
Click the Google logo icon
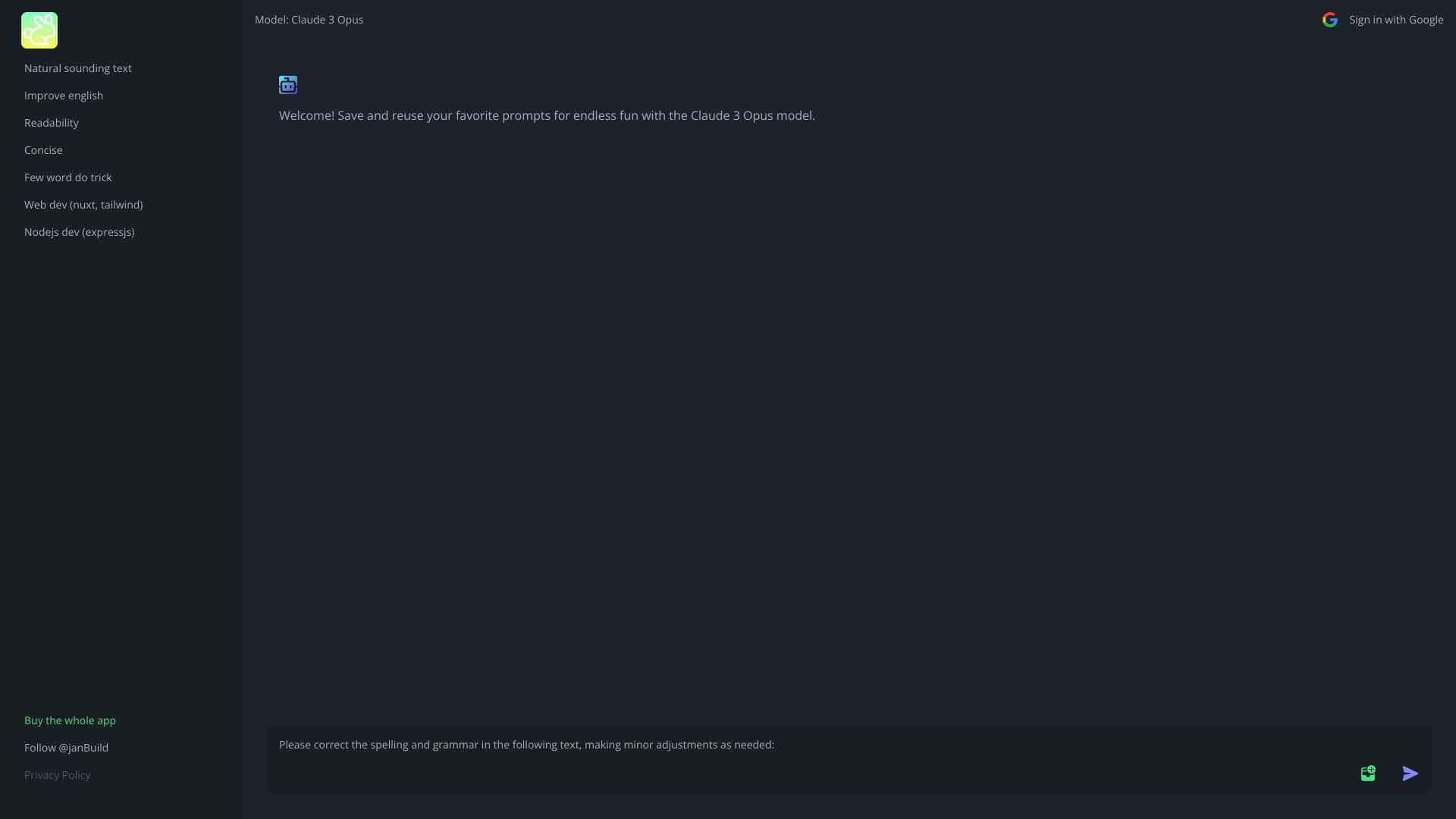click(x=1330, y=20)
